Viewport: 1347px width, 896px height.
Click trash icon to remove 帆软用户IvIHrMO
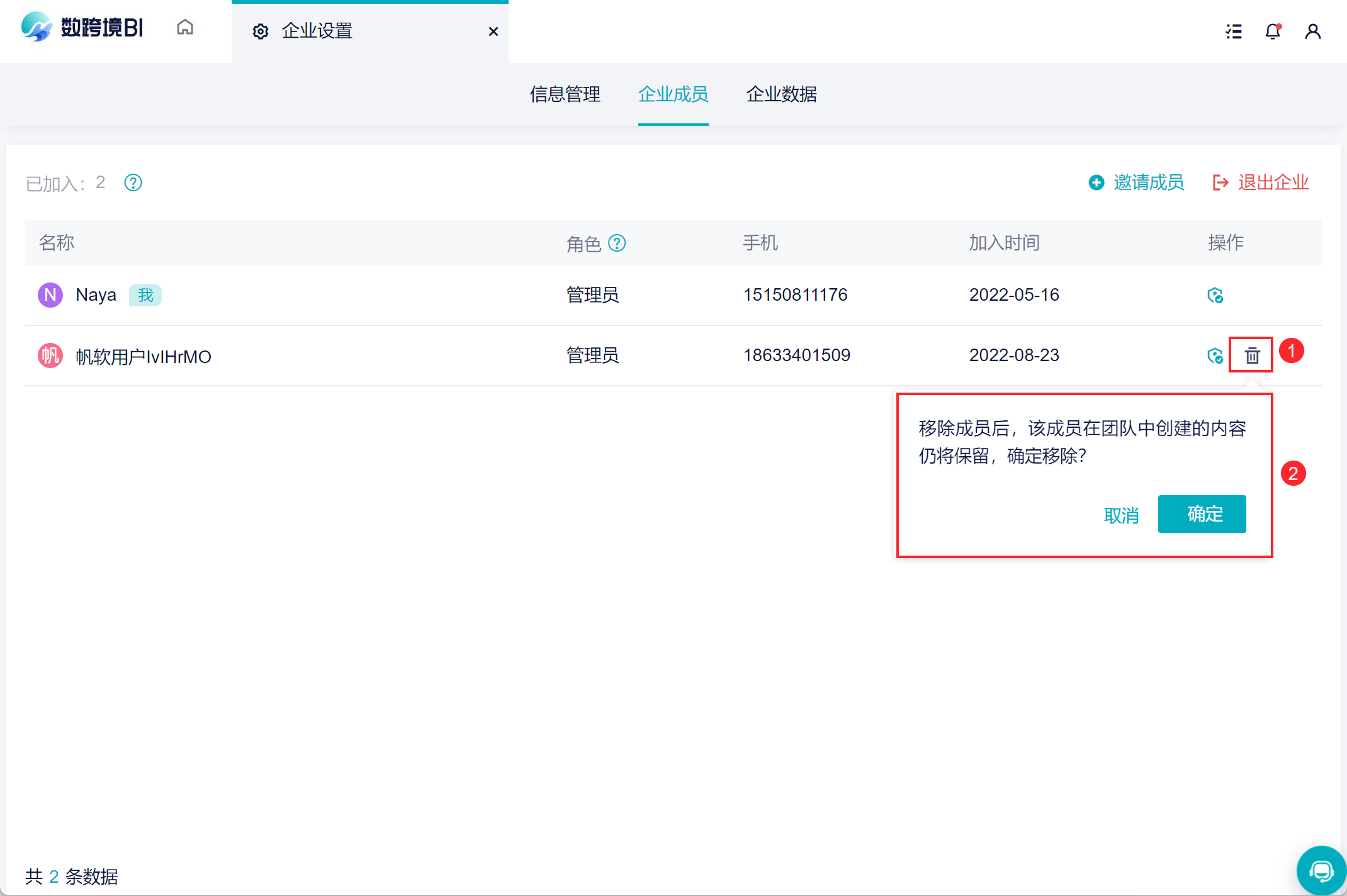coord(1252,356)
